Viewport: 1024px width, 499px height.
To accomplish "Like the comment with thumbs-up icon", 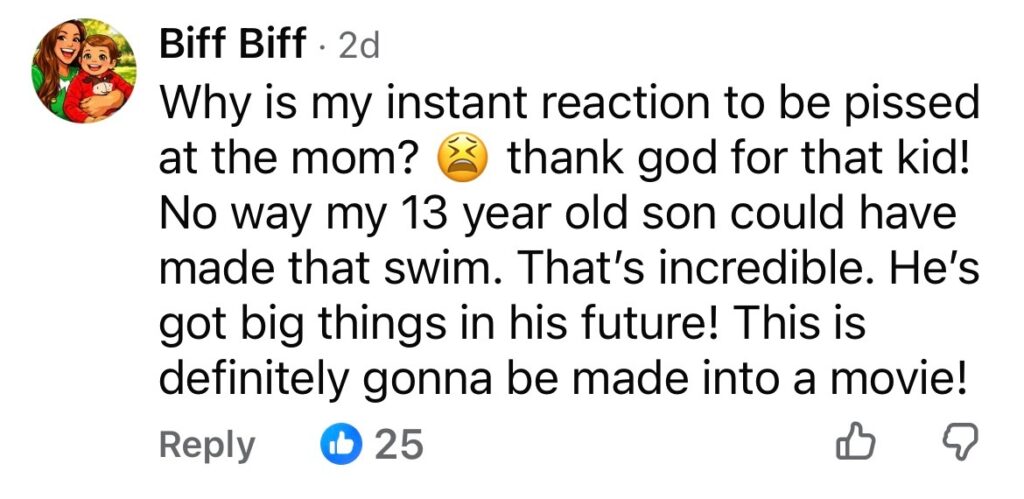I will click(x=859, y=444).
